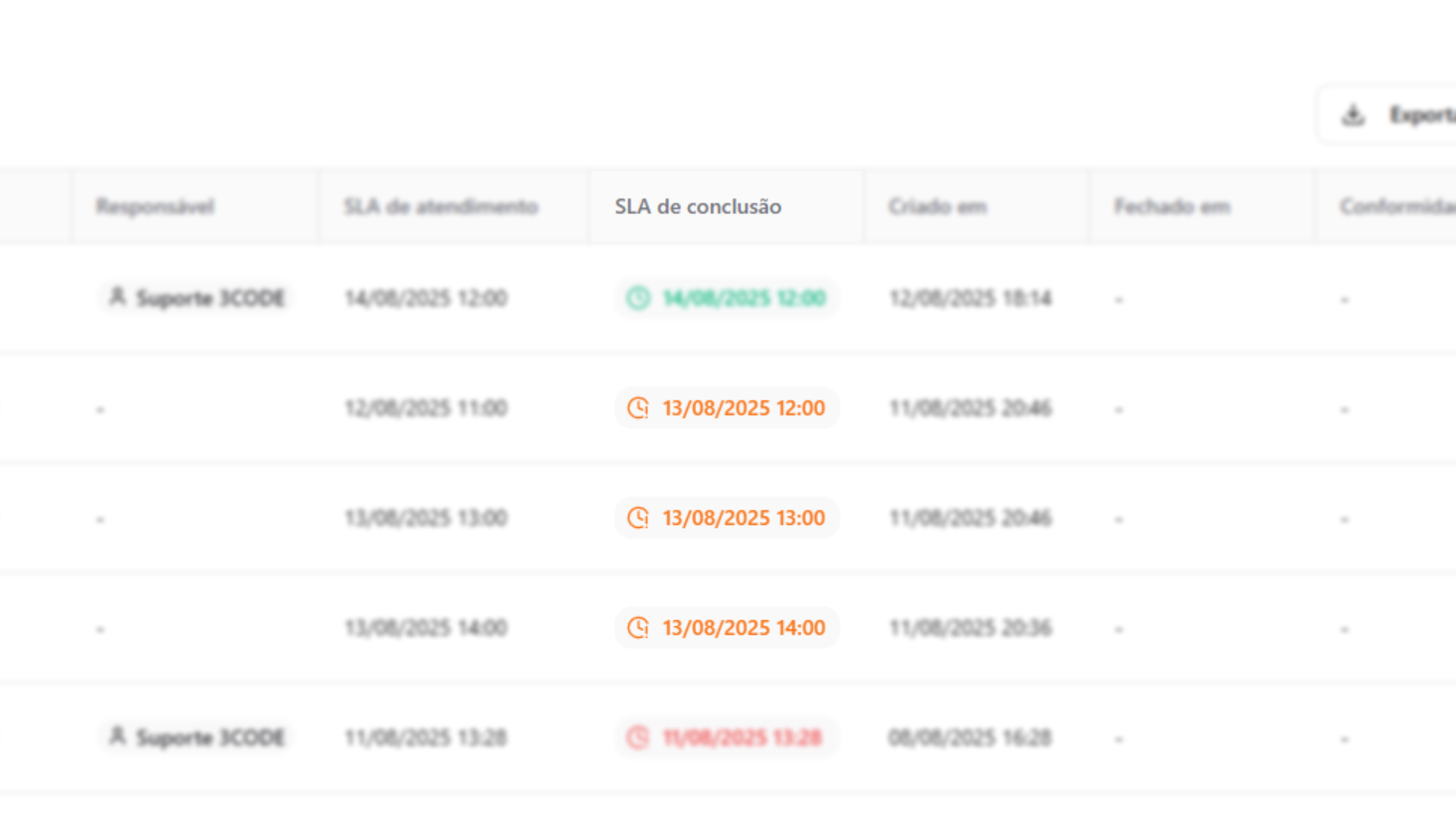The image size is (1456, 819).
Task: Sort by the SLA de atendimento column header
Action: click(x=441, y=206)
